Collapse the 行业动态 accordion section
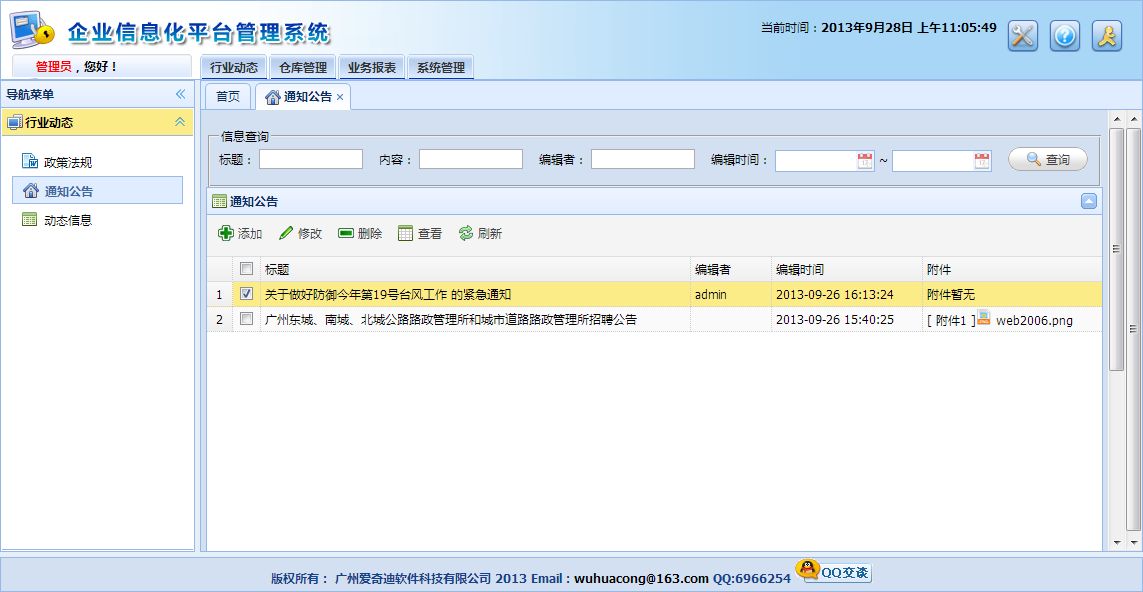This screenshot has height=592, width=1143. point(180,122)
